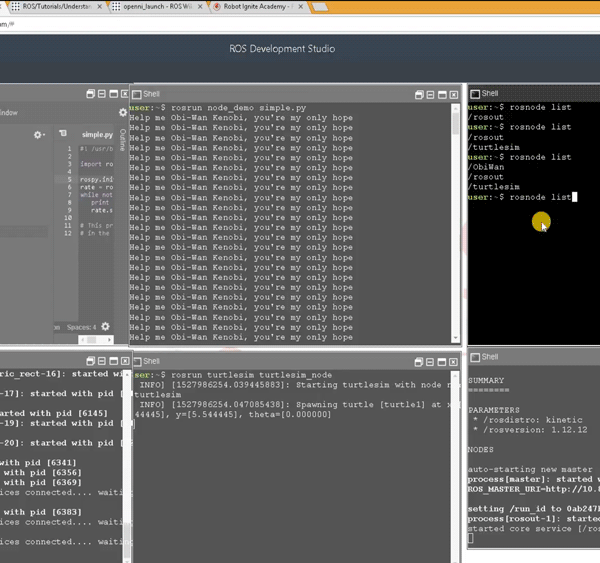
Task: Click the editor's horizontal scrollbar
Action: [90, 340]
